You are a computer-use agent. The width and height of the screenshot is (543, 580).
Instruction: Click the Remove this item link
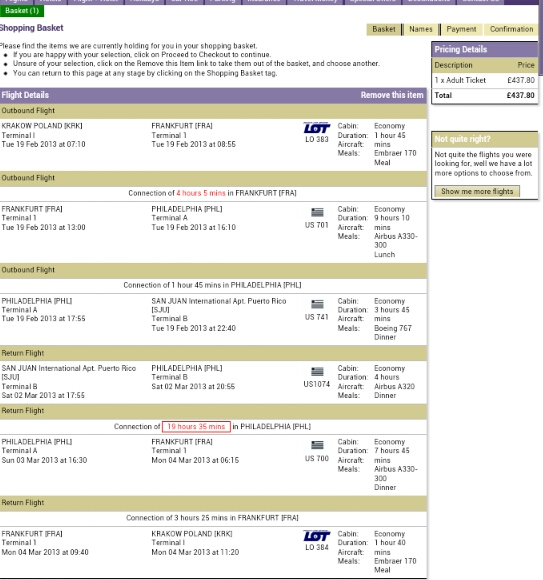click(x=392, y=95)
